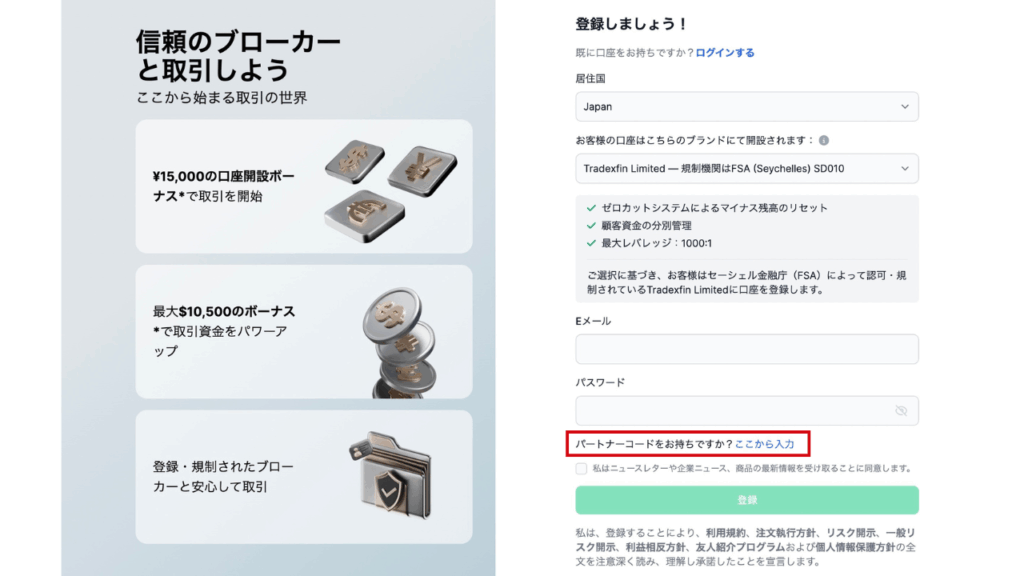Open the ¥15,000 口座開設ボーナス card
This screenshot has width=1024, height=576.
[304, 186]
